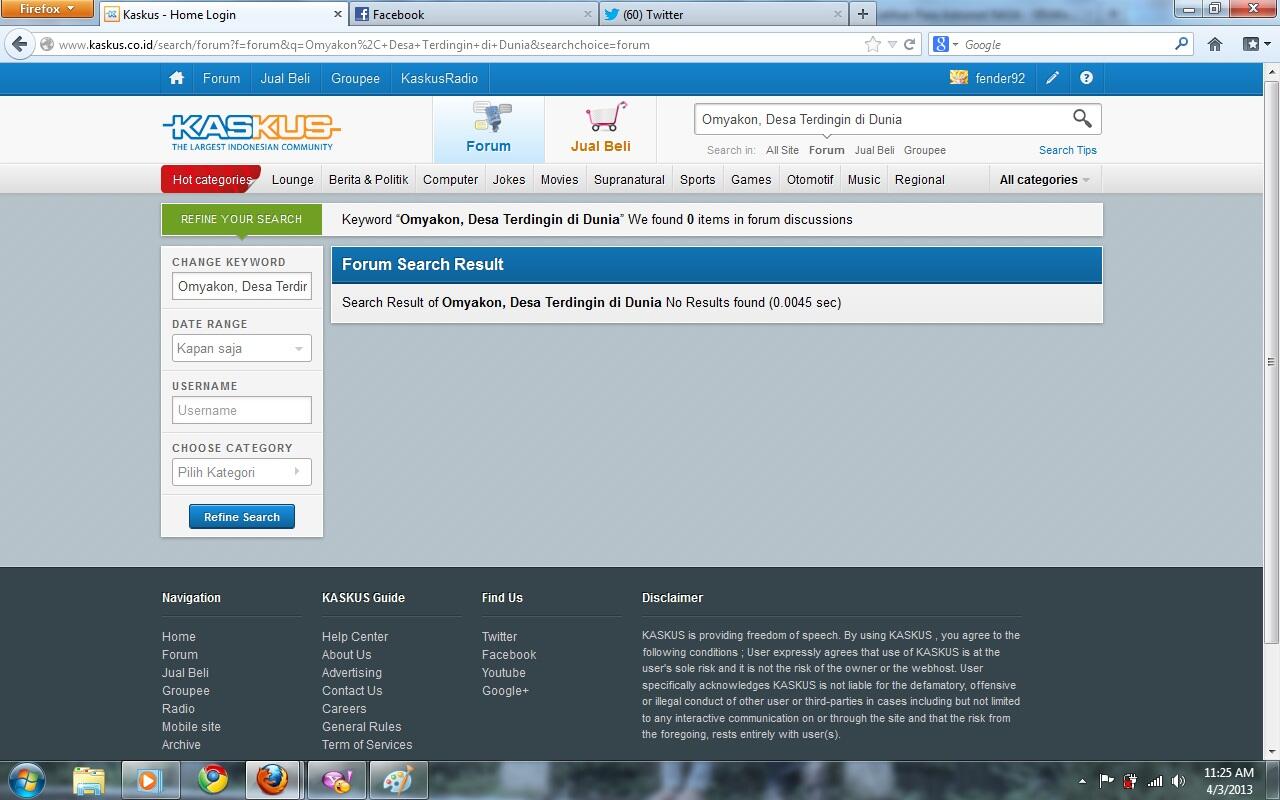Open the Firefox application menu
This screenshot has height=800, width=1280.
coord(47,9)
